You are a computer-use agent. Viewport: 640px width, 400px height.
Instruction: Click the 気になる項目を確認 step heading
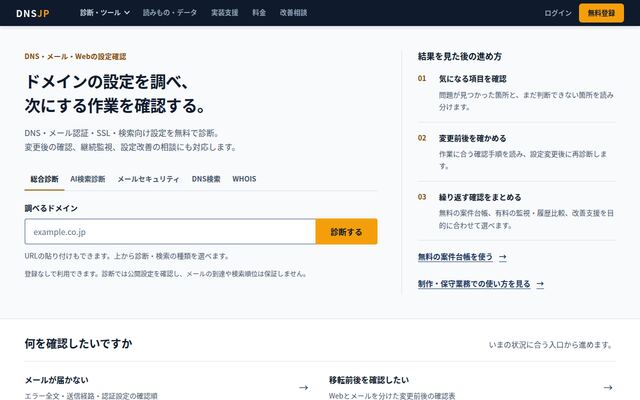(x=473, y=79)
